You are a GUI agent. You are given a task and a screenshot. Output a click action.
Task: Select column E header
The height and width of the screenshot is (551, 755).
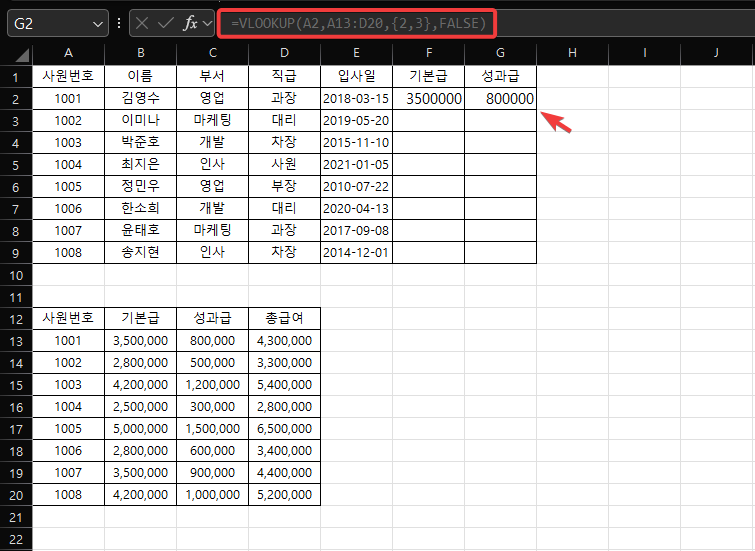[x=356, y=53]
